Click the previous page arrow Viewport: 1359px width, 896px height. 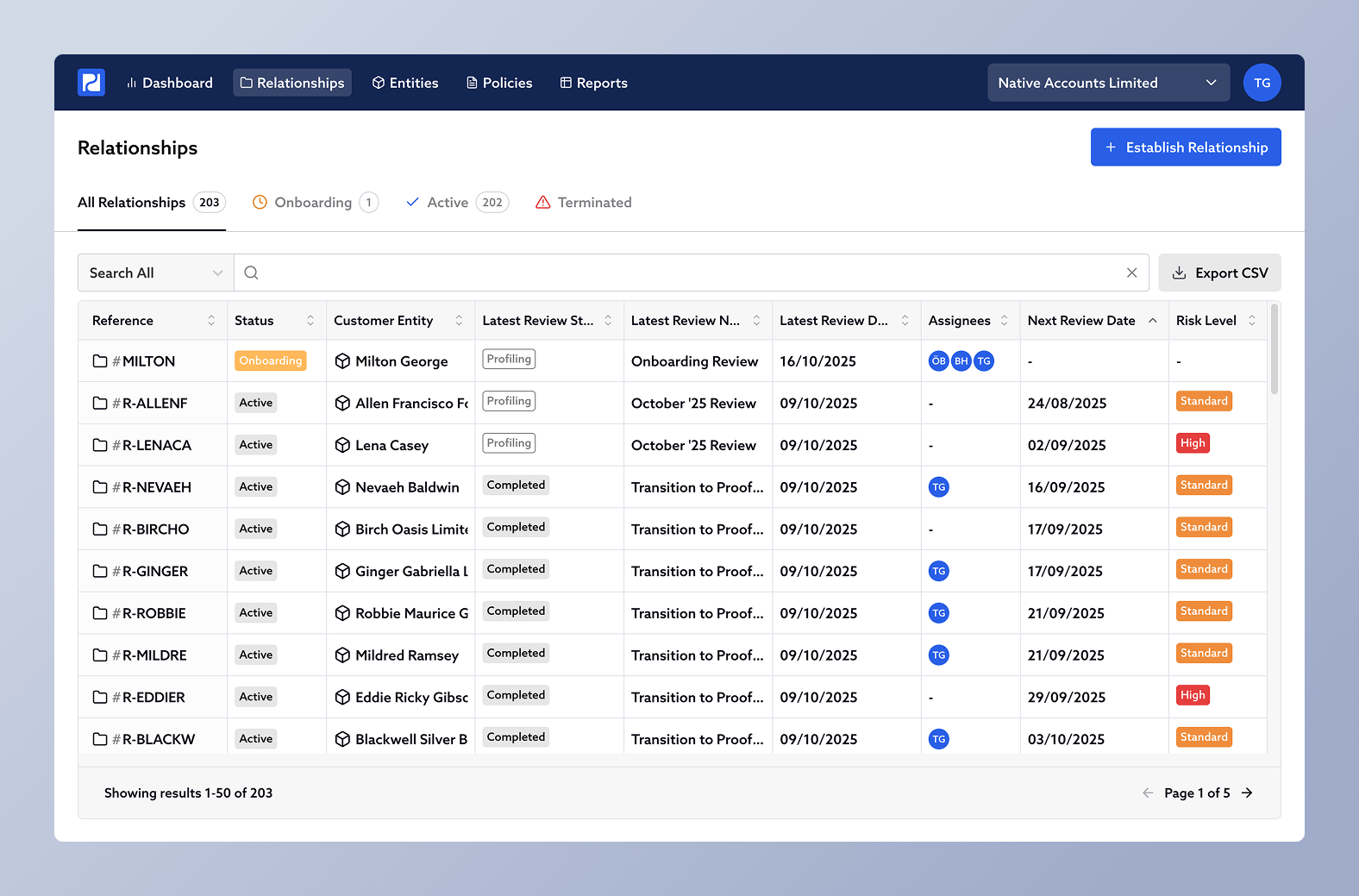pos(1148,793)
